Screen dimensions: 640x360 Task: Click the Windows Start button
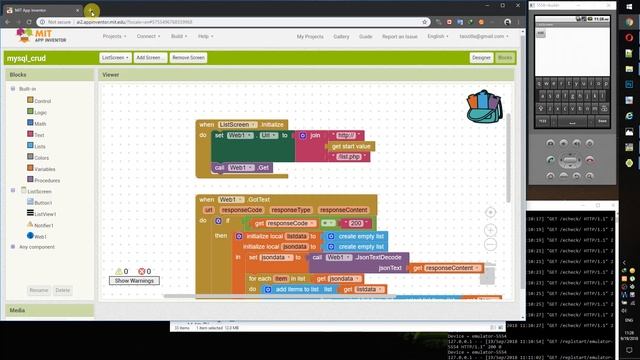(x=629, y=7)
